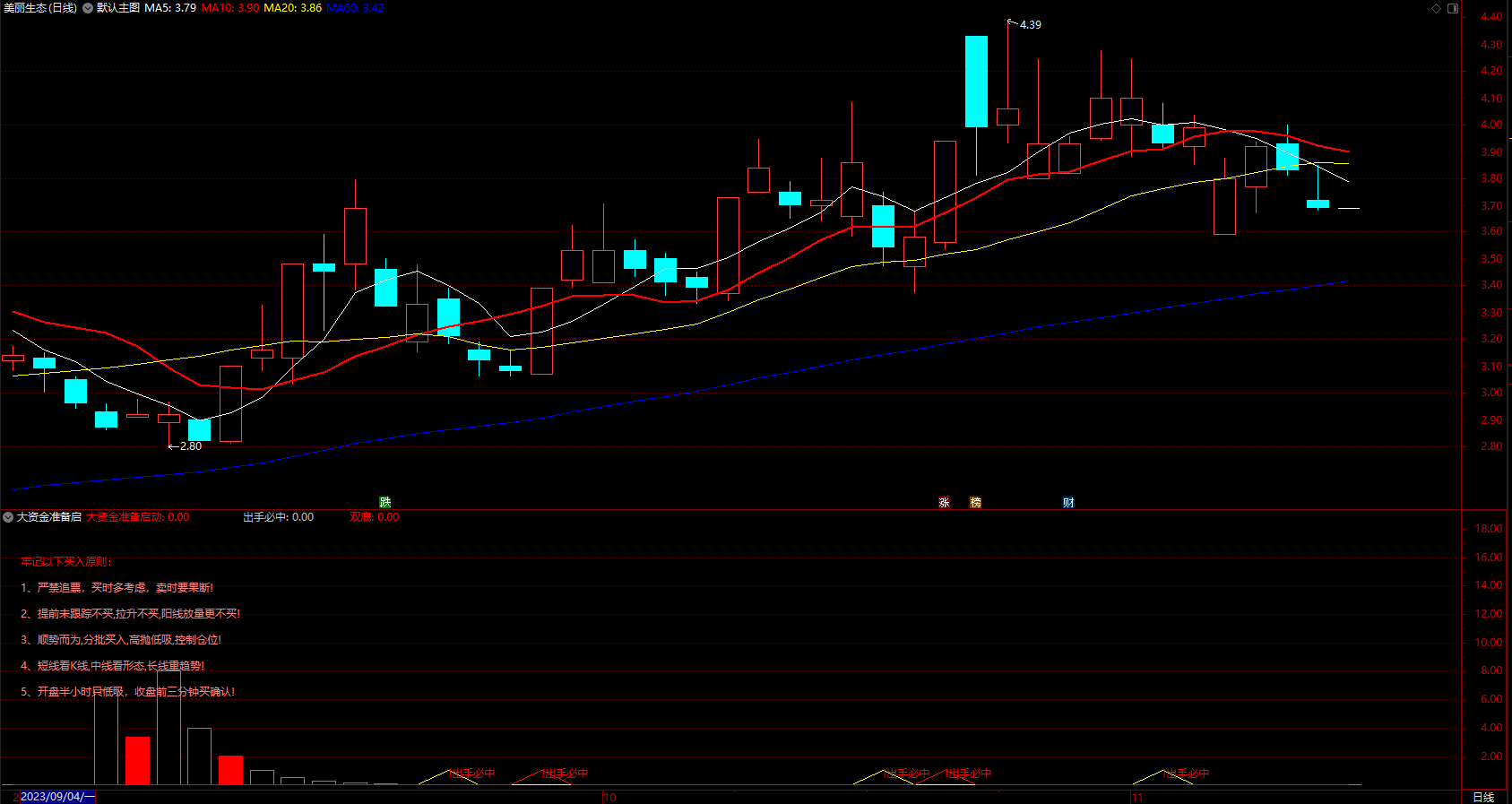Screen dimensions: 1512x804
Task: Click the 2.80 low price label
Action: [191, 446]
